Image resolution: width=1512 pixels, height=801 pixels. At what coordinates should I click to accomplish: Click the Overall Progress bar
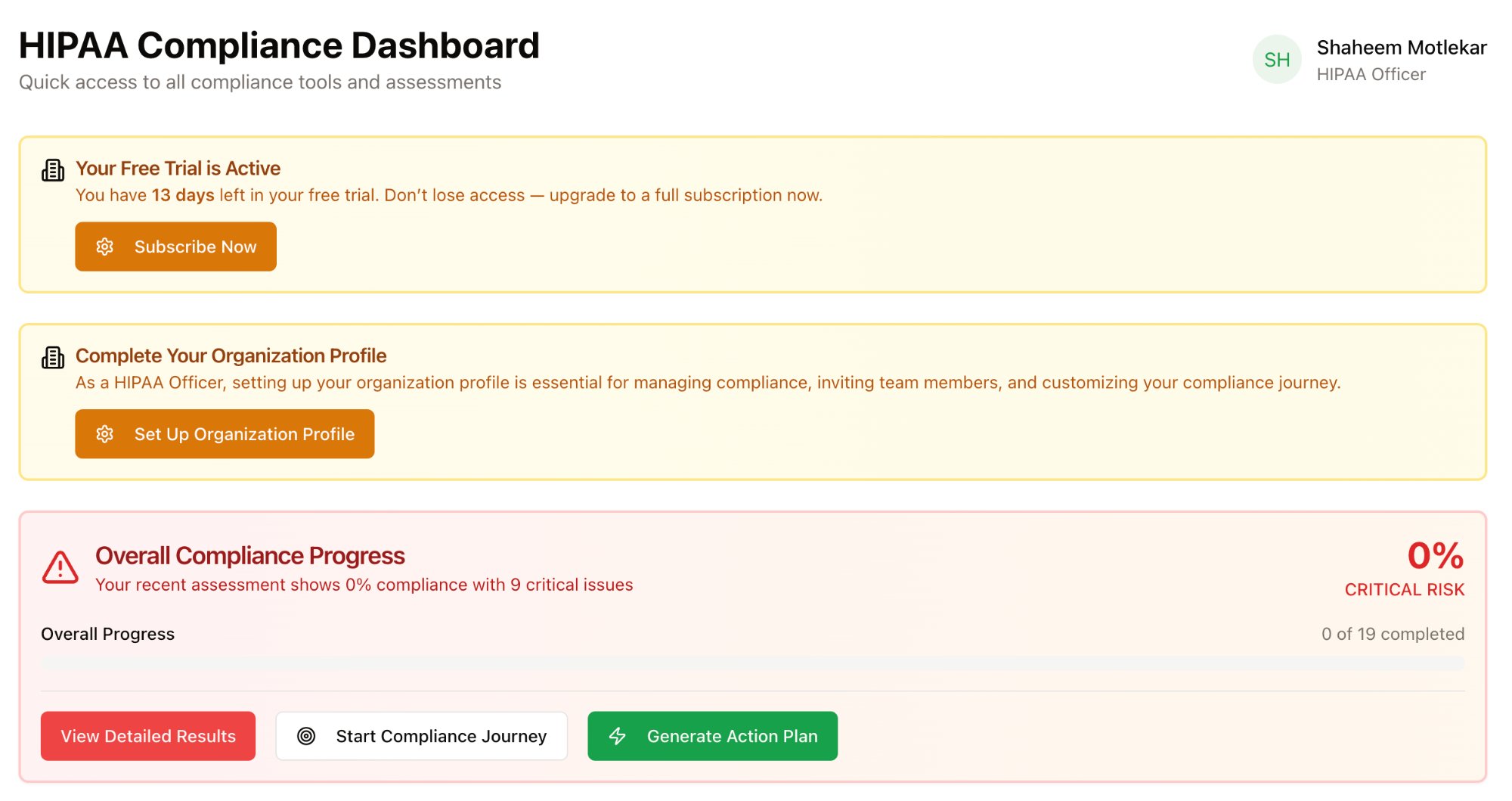[752, 663]
